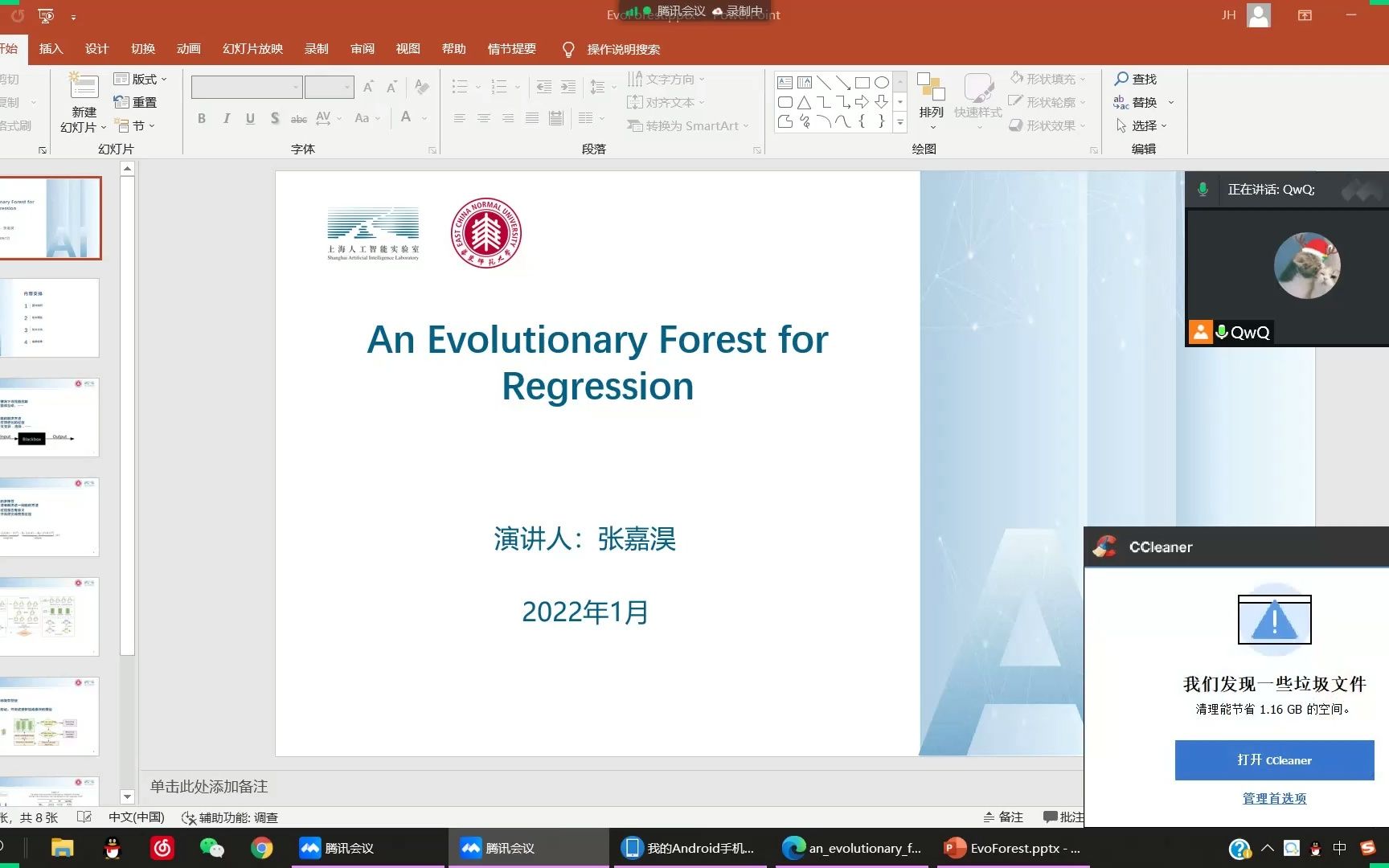Screen dimensions: 1389x868
Task: Align text left in paragraph group
Action: 460,118
